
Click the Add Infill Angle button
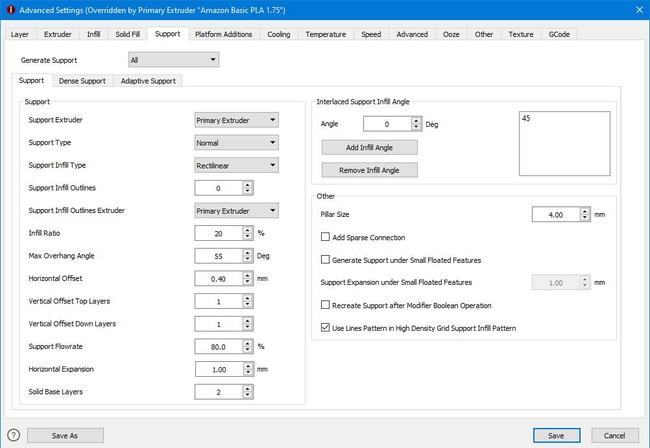click(369, 147)
